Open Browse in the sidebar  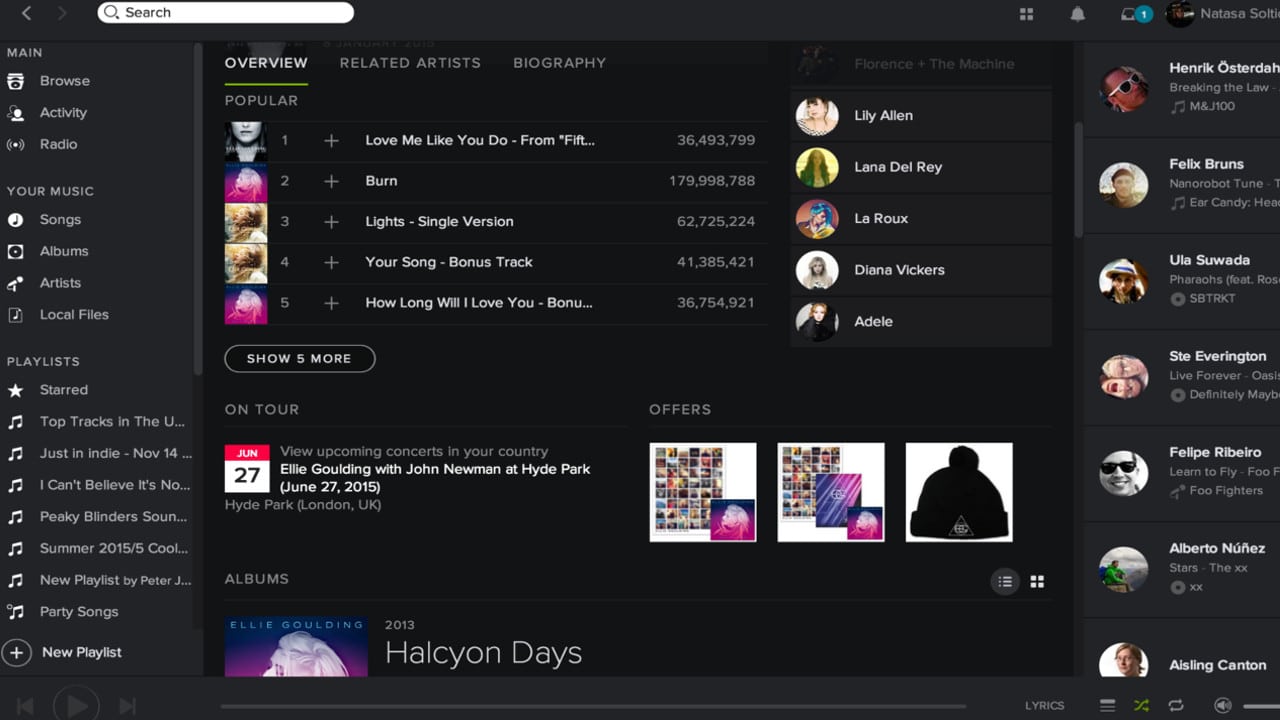tap(64, 81)
